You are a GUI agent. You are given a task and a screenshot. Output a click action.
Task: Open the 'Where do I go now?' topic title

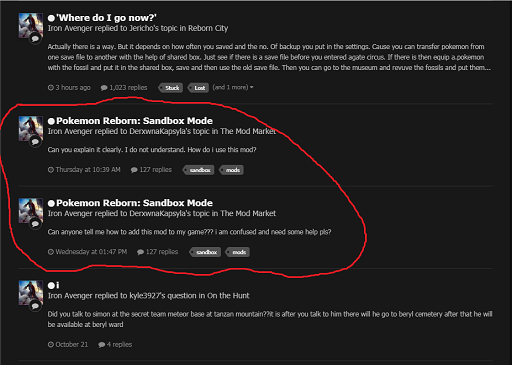[106, 18]
